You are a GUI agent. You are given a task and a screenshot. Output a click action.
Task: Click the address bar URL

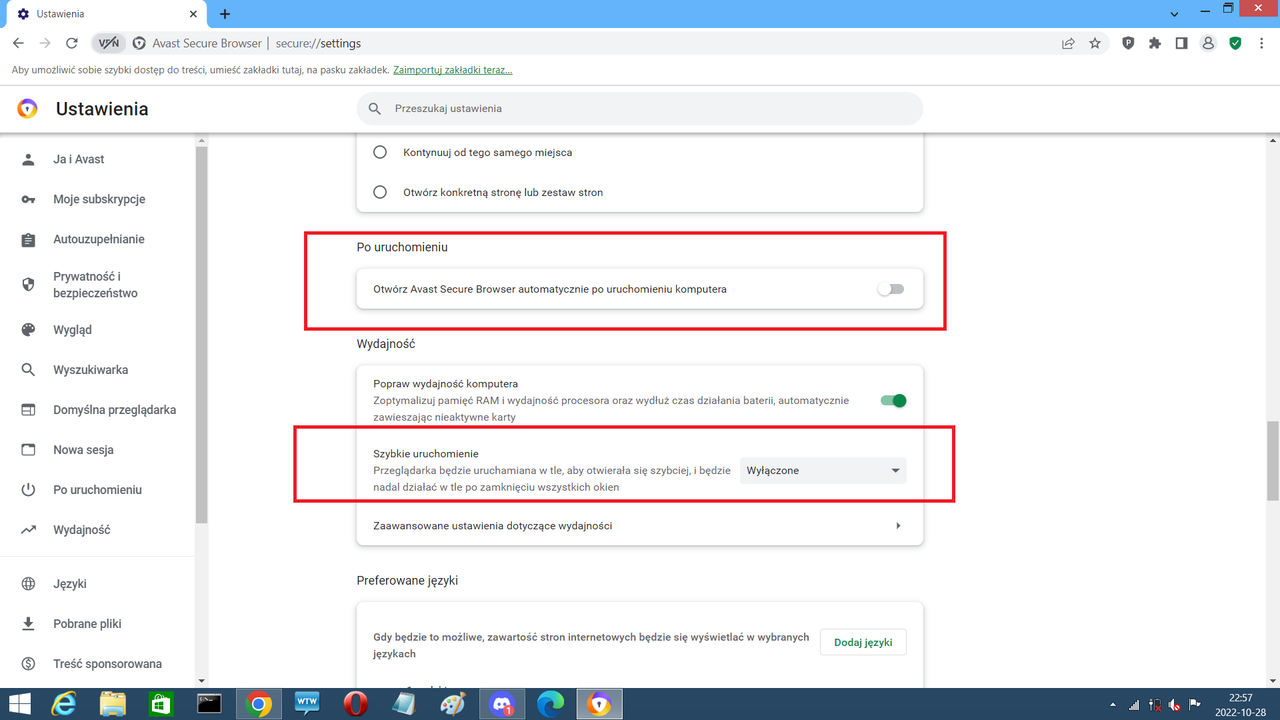(x=318, y=43)
